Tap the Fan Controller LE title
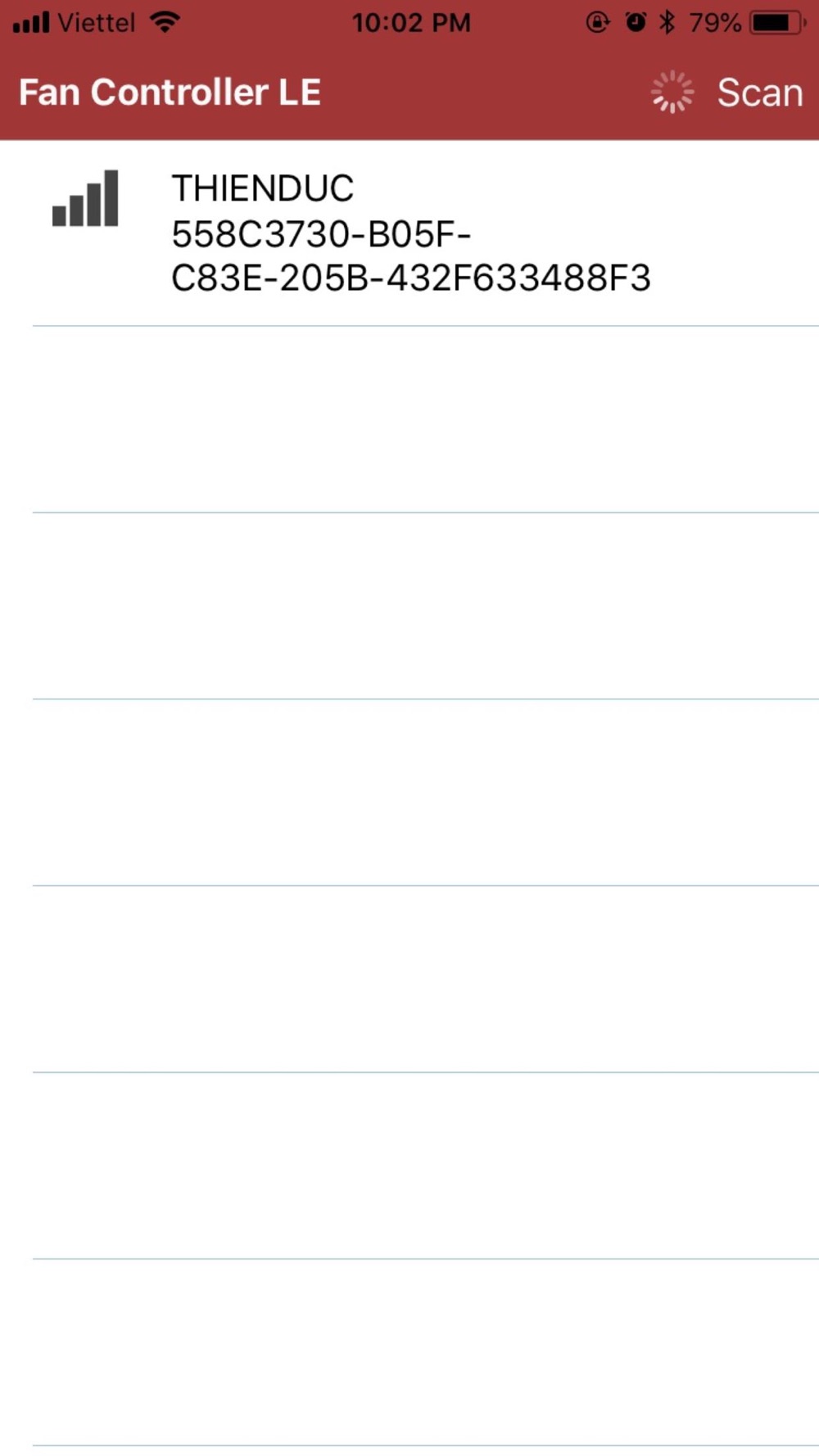 coord(170,93)
